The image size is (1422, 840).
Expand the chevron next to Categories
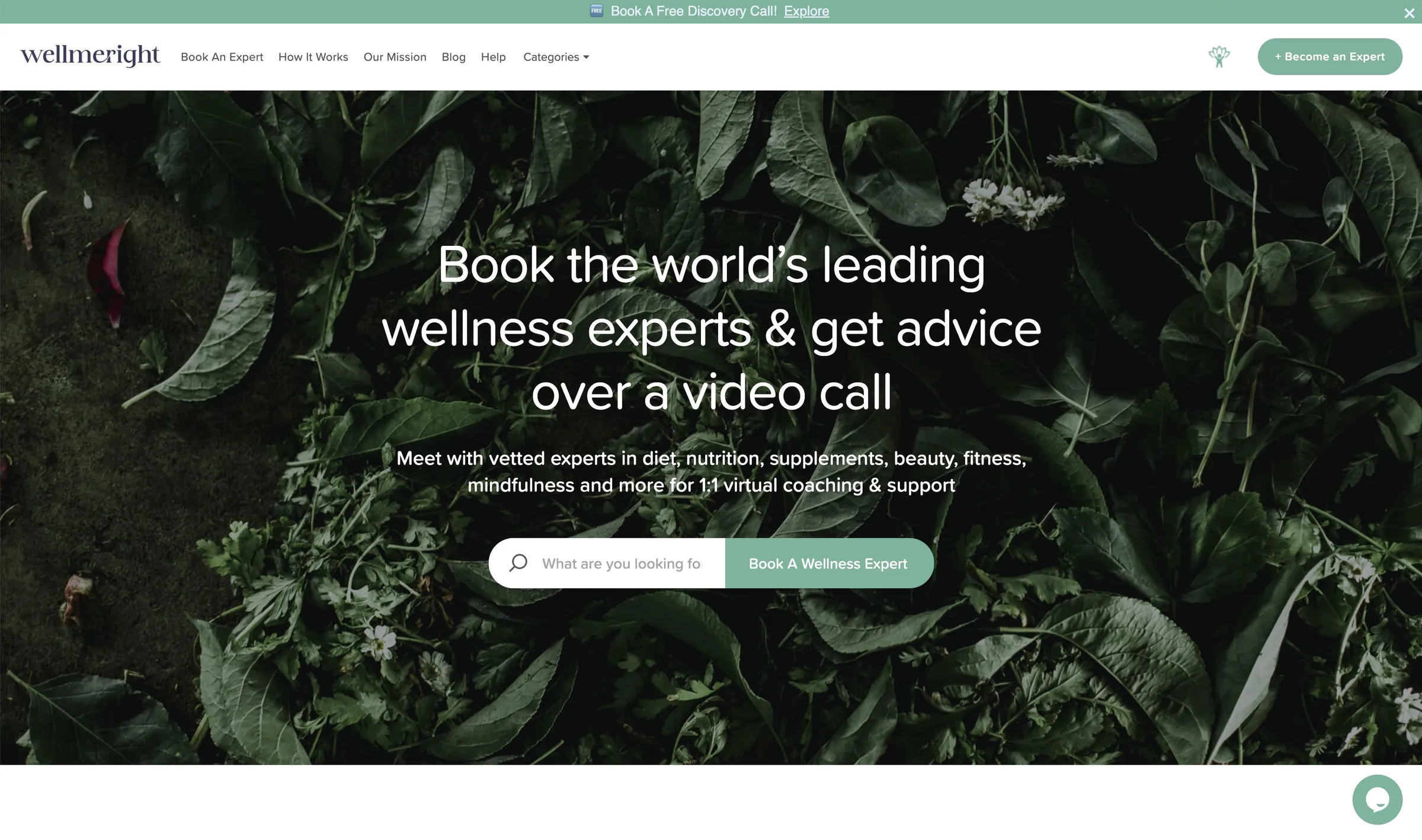coord(585,57)
